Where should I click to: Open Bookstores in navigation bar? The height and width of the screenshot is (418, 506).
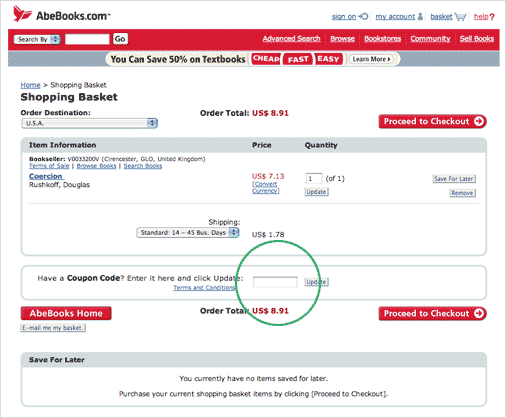coord(382,39)
